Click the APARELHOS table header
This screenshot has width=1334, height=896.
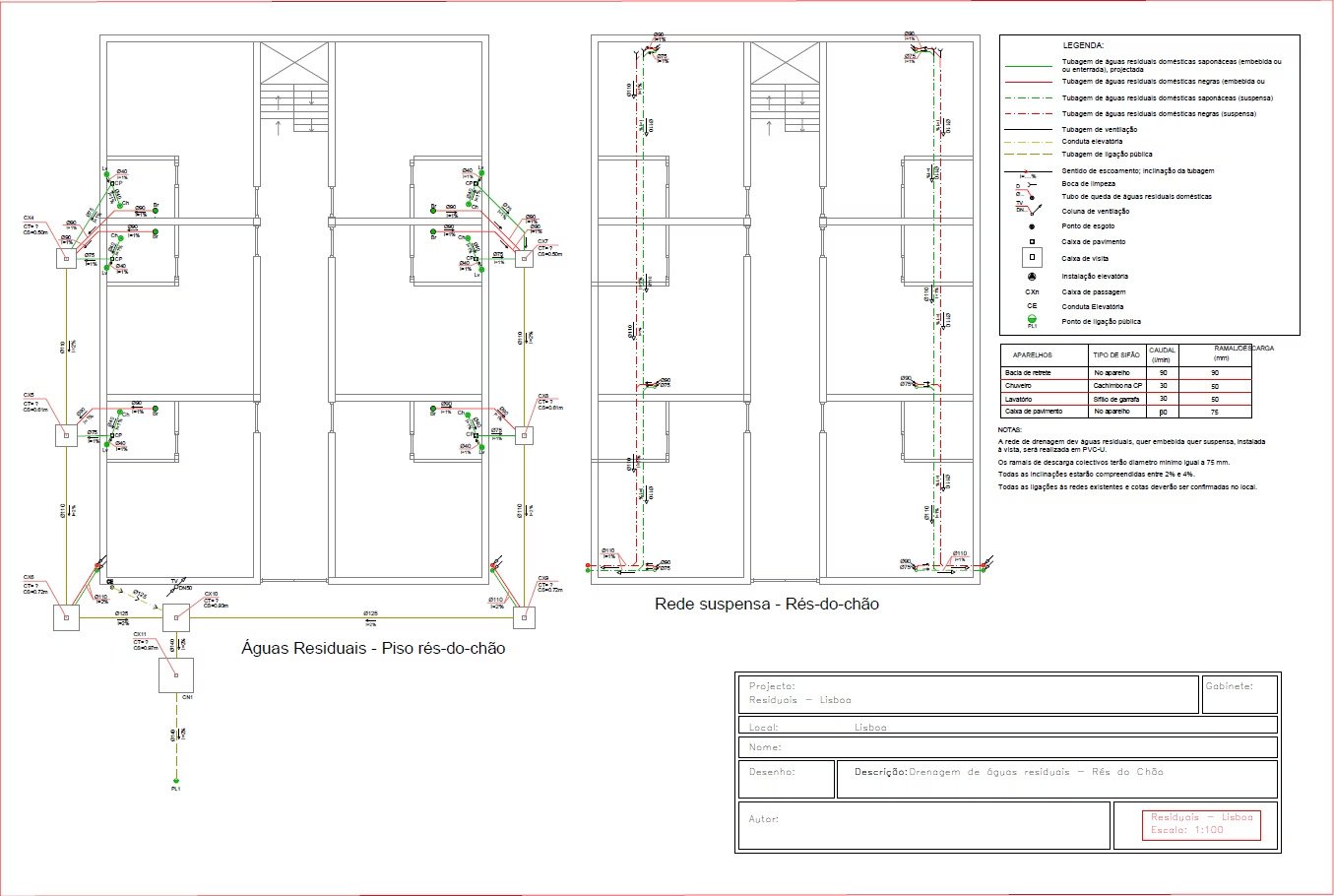(1032, 354)
